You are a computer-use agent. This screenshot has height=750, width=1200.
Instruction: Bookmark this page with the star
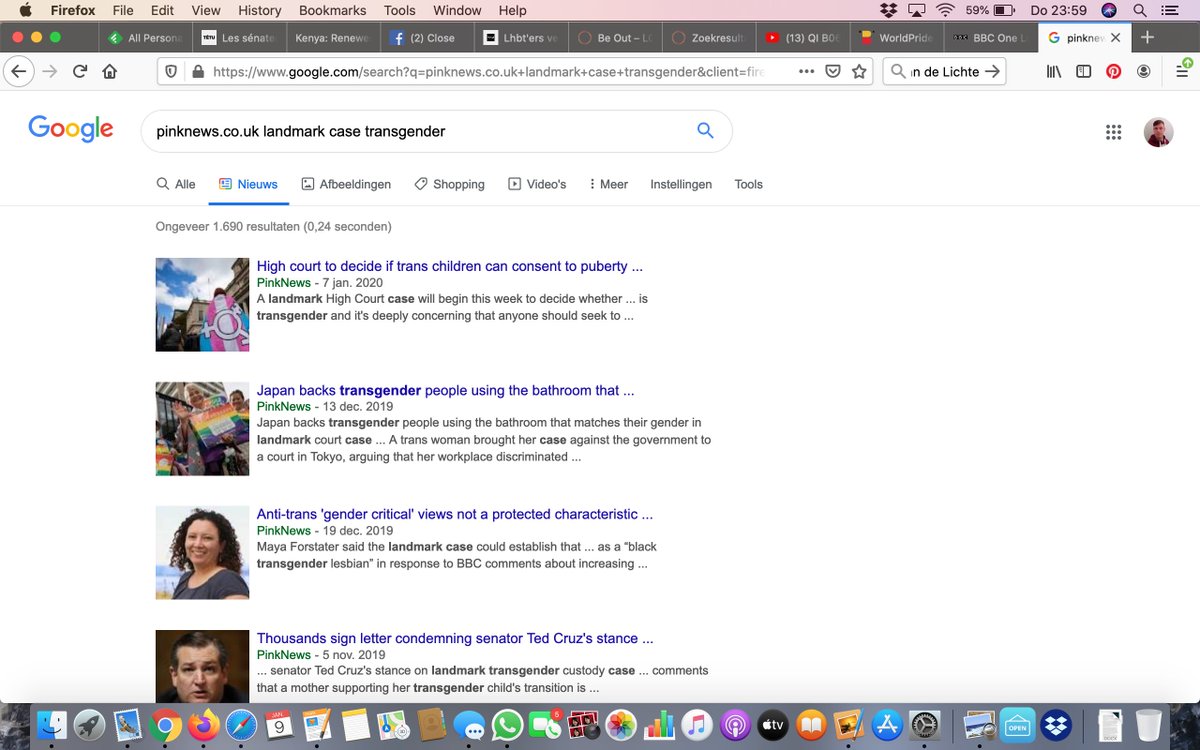pyautogui.click(x=859, y=72)
